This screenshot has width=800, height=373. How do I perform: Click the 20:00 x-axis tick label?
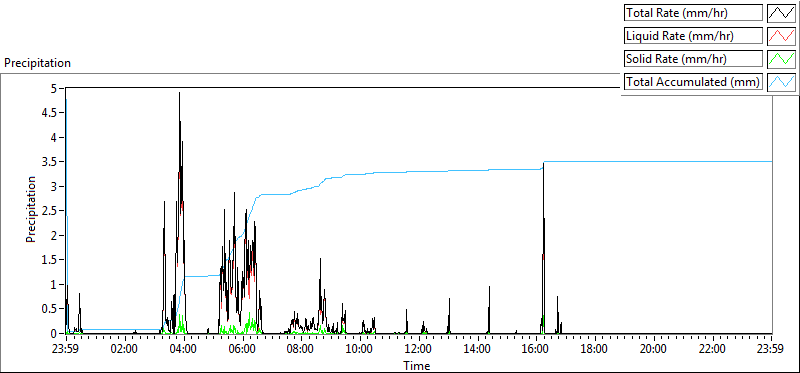(x=654, y=350)
